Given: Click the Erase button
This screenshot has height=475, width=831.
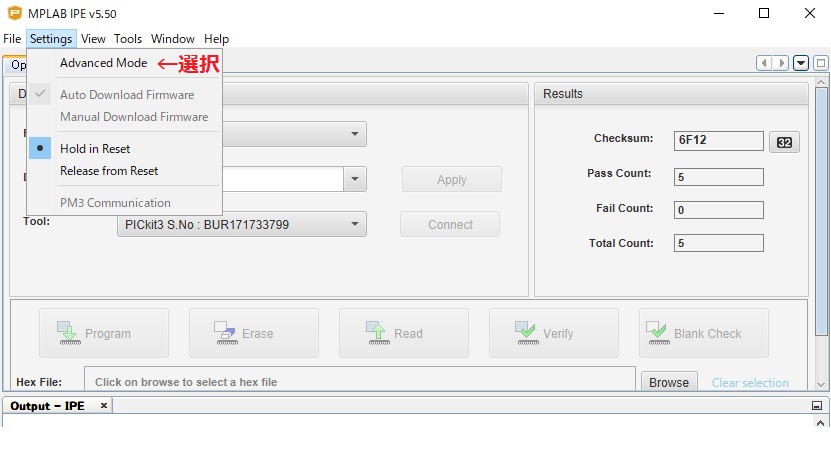Looking at the screenshot, I should [254, 333].
